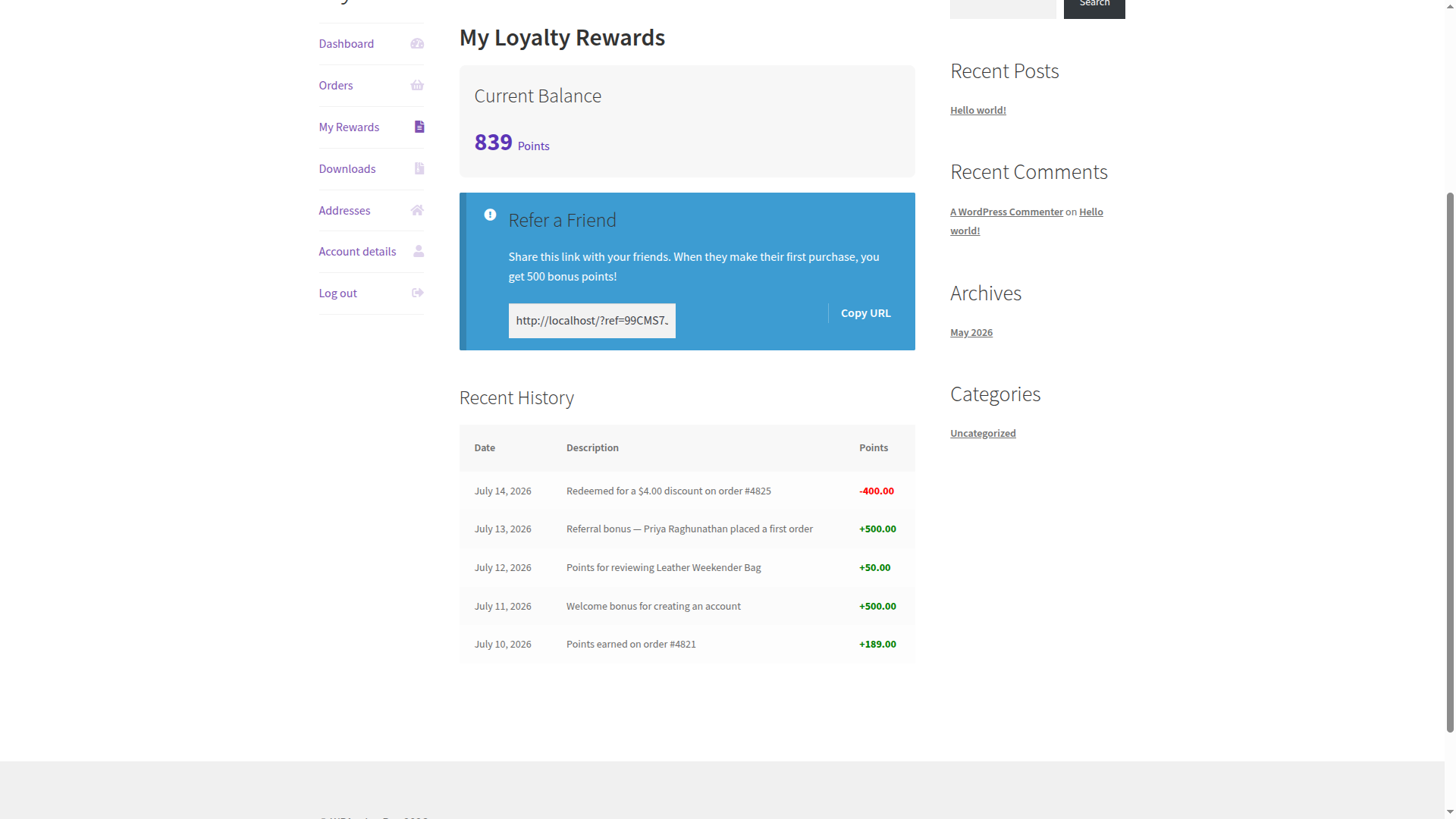The height and width of the screenshot is (819, 1456).
Task: Click the page vertical scrollbar thumb
Action: [x=1450, y=463]
